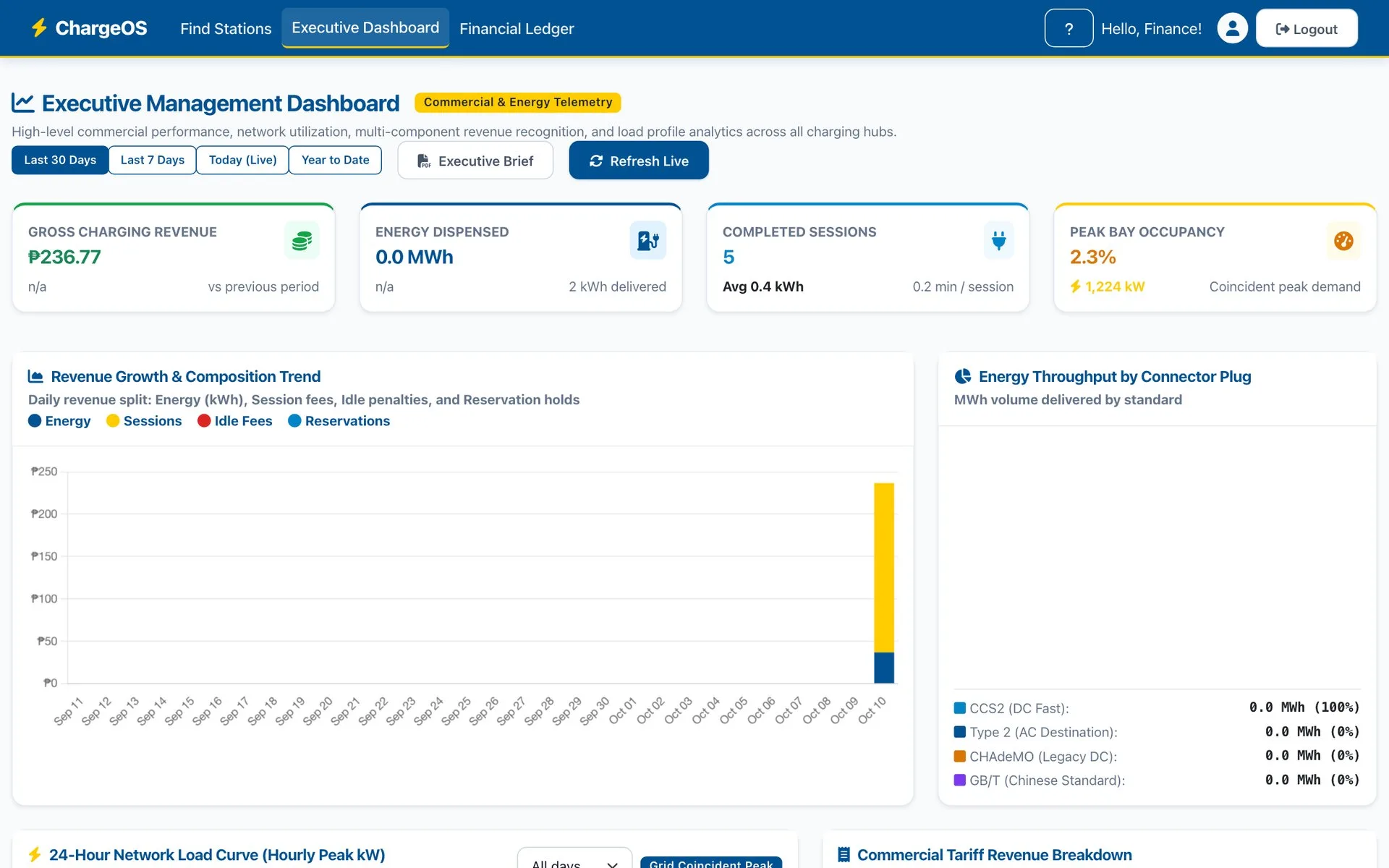Click the CHAdeMO (Legacy DC) orange swatch
The height and width of the screenshot is (868, 1389).
point(960,756)
